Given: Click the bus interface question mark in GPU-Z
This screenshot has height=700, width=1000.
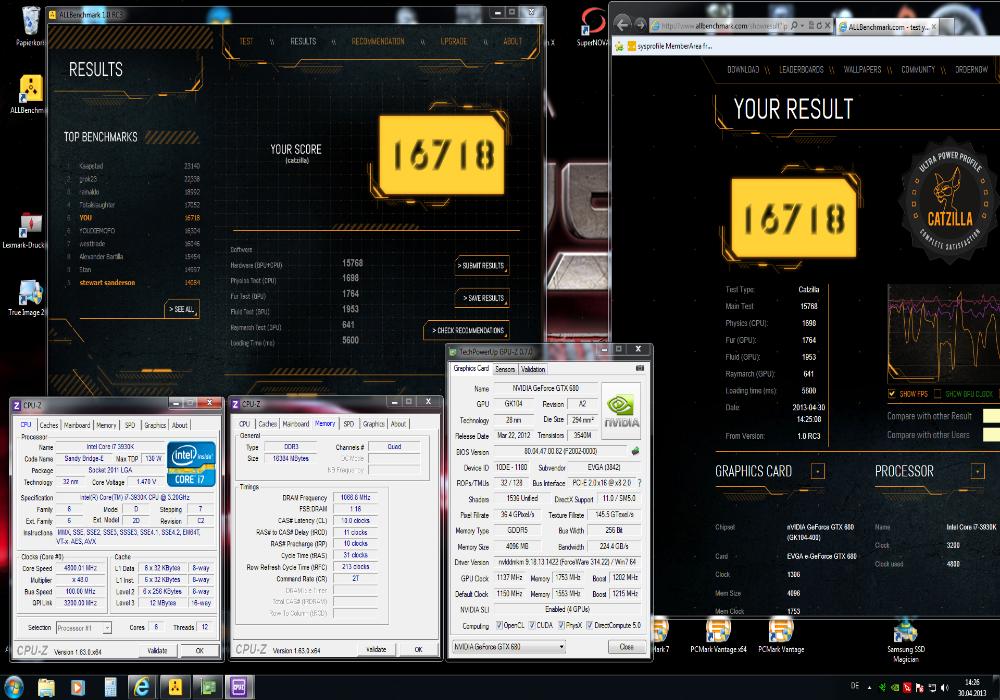Looking at the screenshot, I should point(639,483).
